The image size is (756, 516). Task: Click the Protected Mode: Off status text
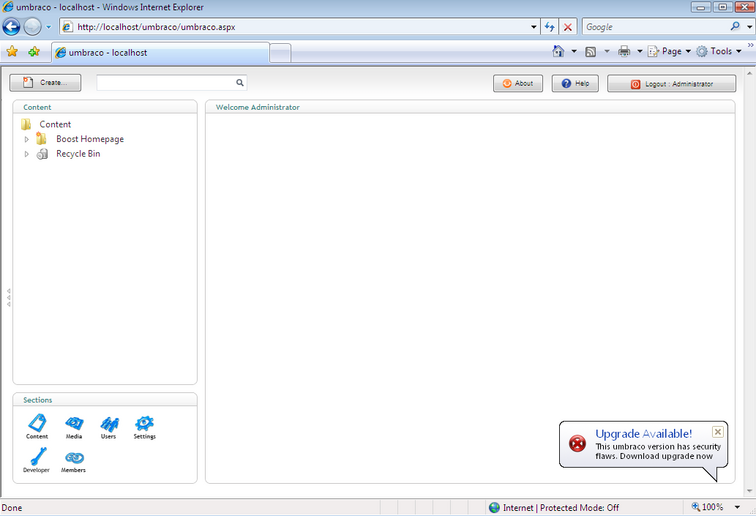pyautogui.click(x=579, y=507)
